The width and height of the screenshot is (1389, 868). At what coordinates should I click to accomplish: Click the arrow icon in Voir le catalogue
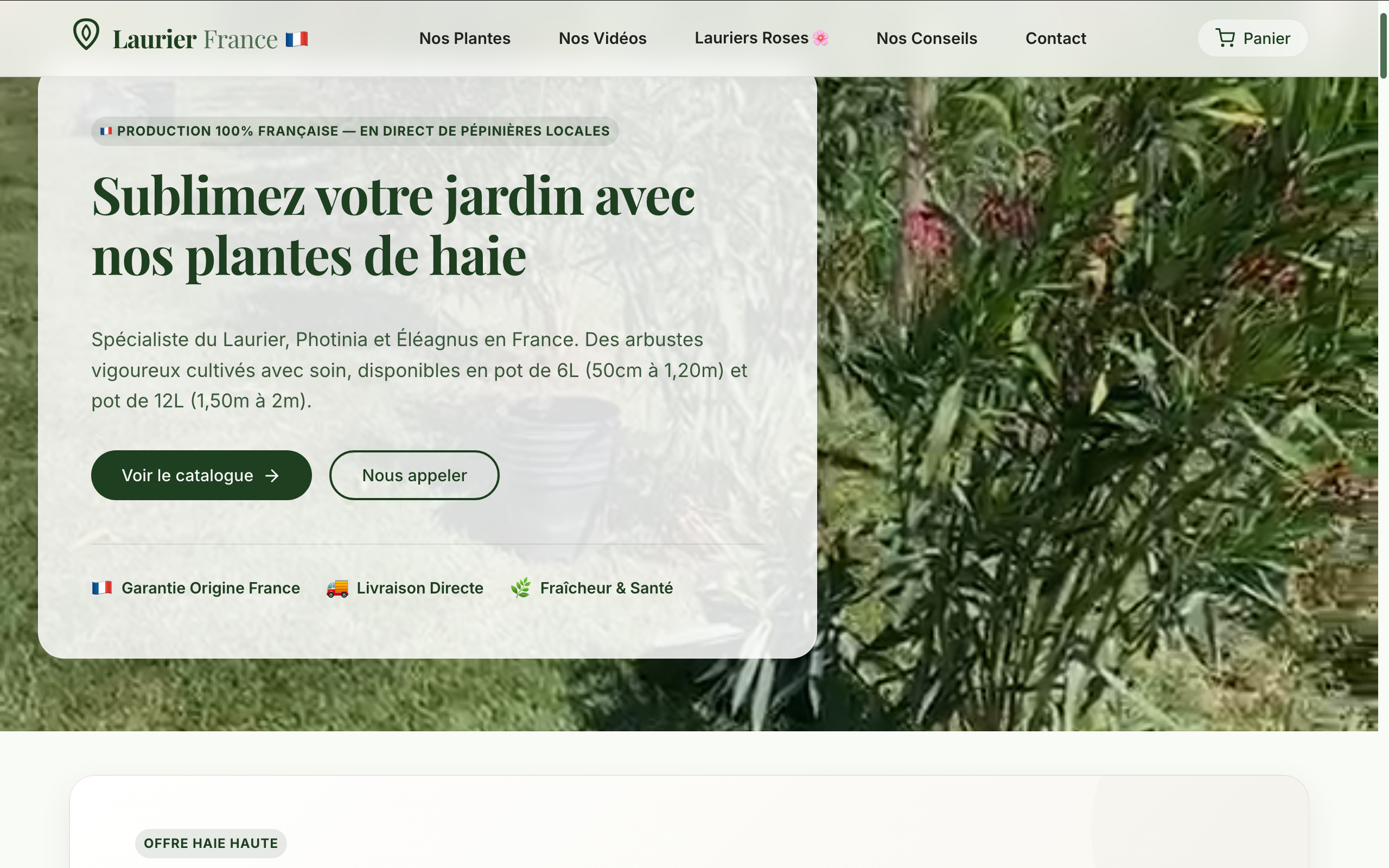pos(272,475)
